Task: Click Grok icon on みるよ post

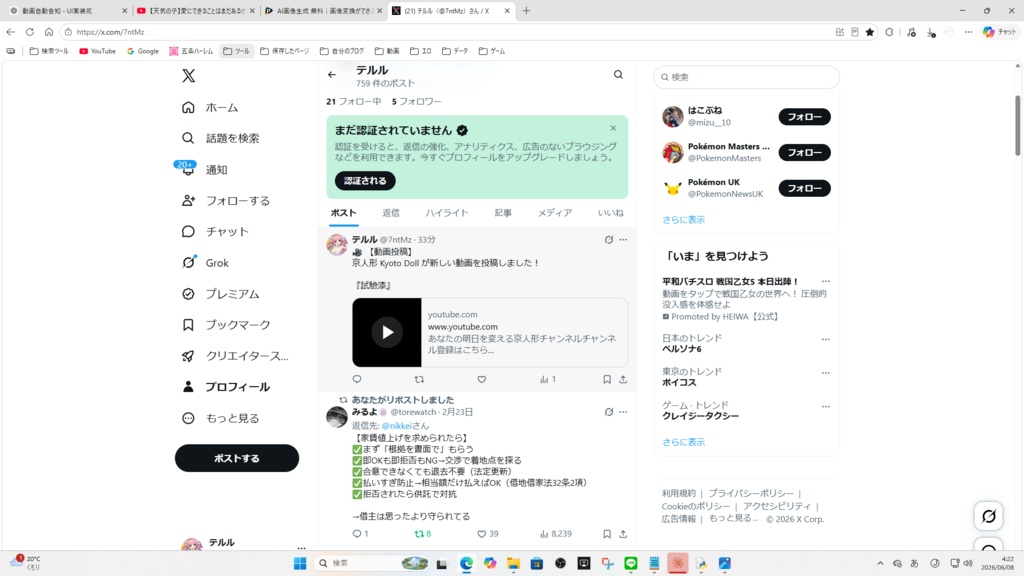Action: pyautogui.click(x=609, y=412)
